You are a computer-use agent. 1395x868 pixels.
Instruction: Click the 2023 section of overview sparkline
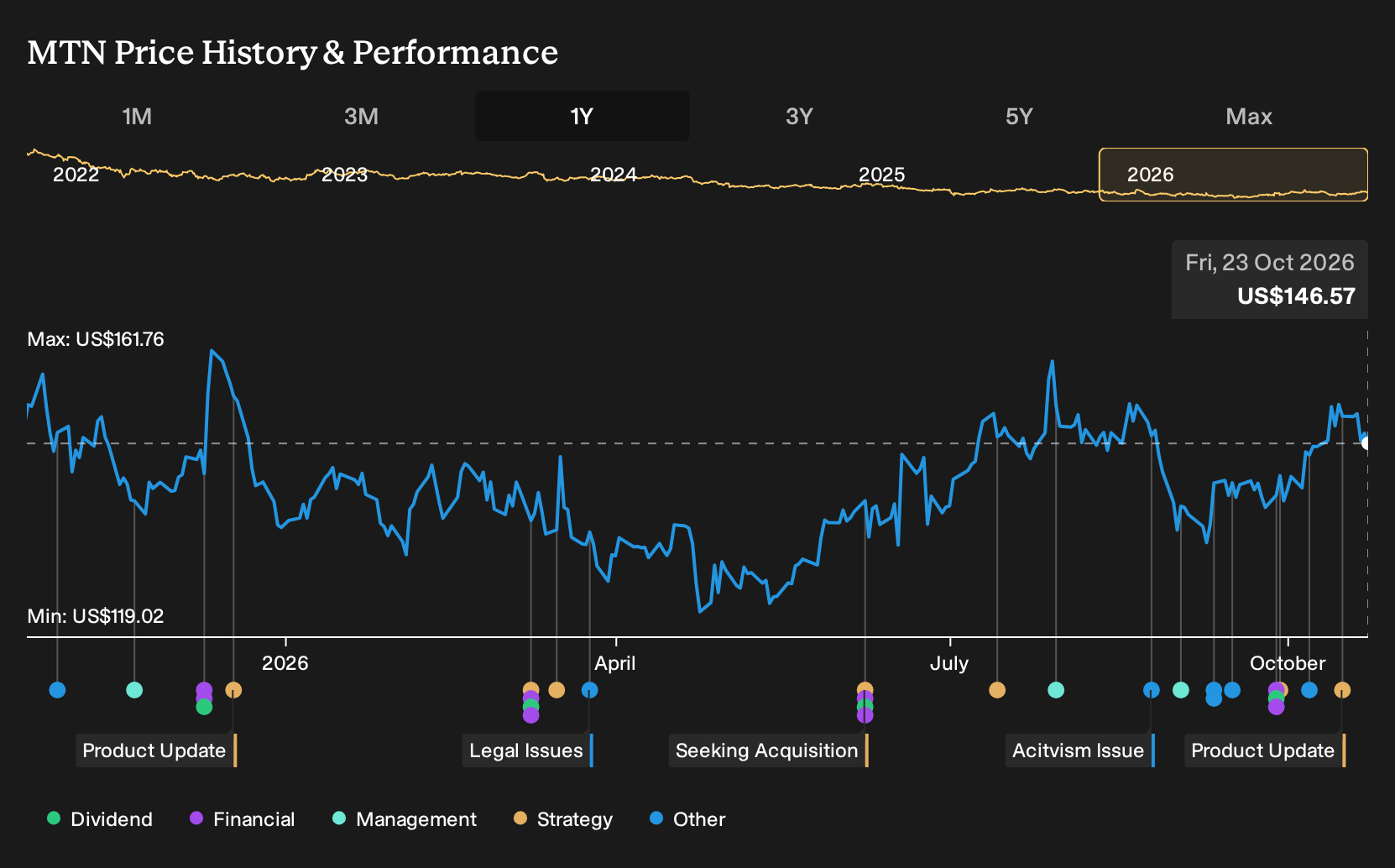click(345, 175)
